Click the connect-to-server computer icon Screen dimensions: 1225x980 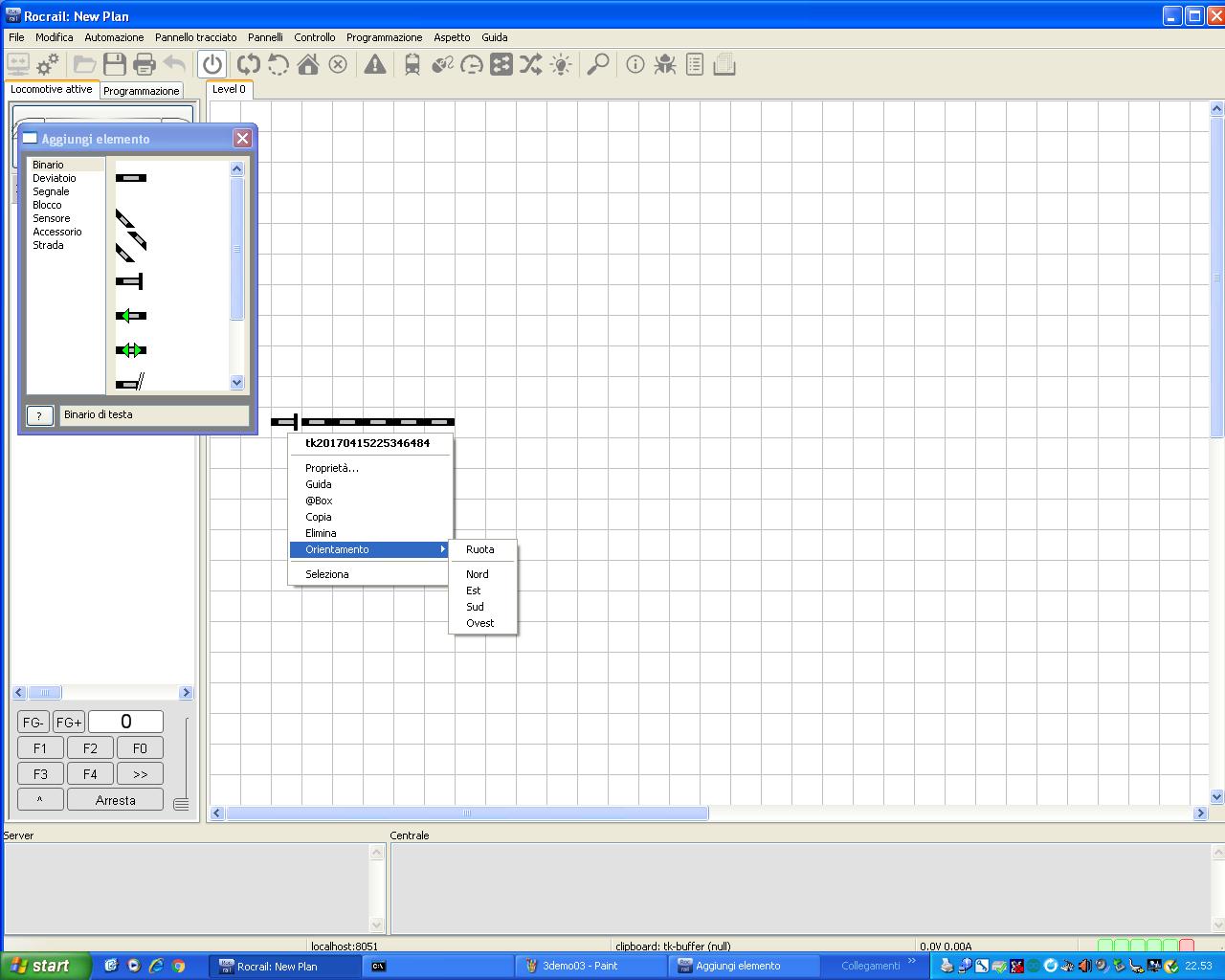coord(18,65)
